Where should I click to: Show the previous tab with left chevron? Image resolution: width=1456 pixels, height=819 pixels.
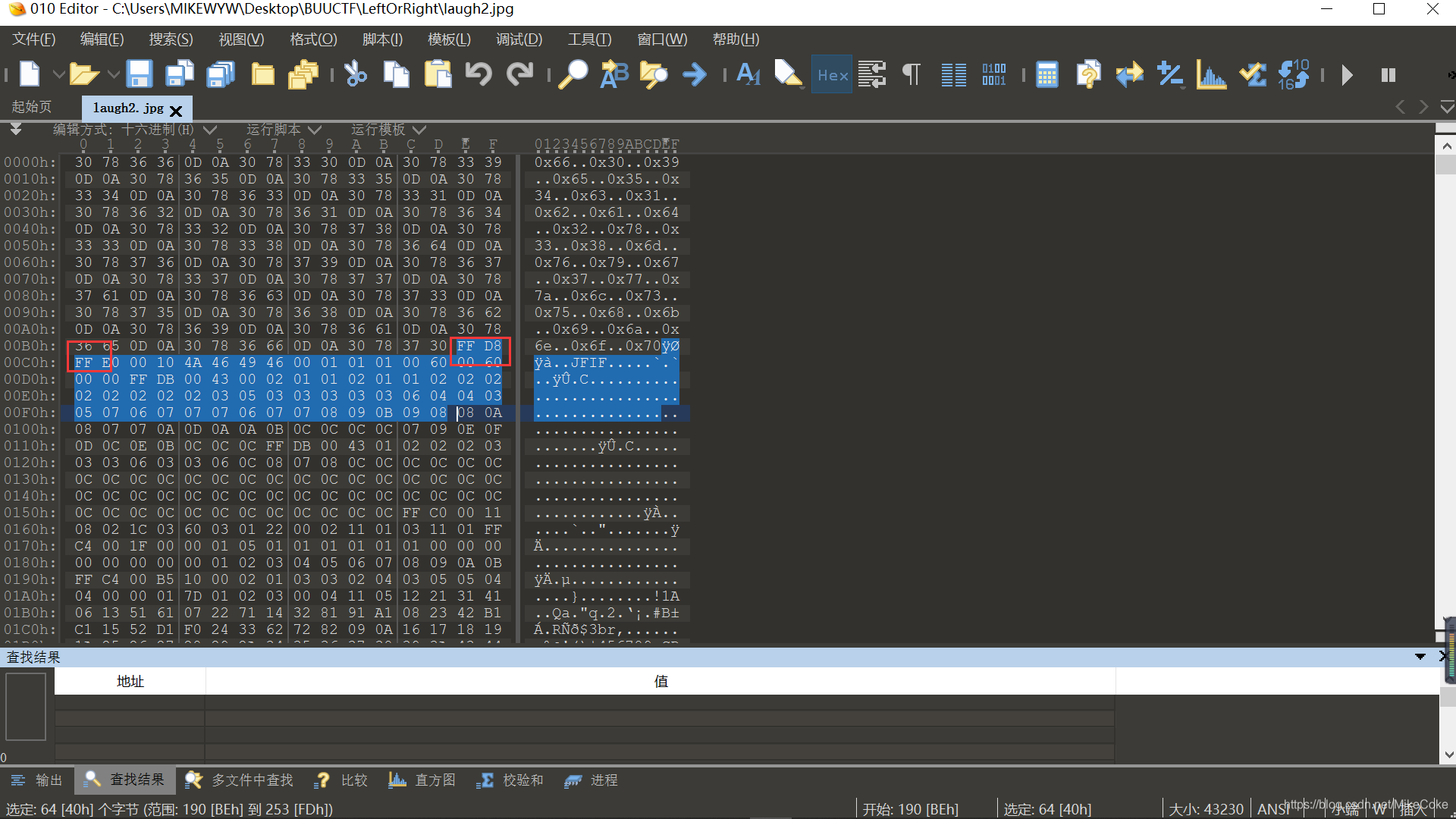1401,107
